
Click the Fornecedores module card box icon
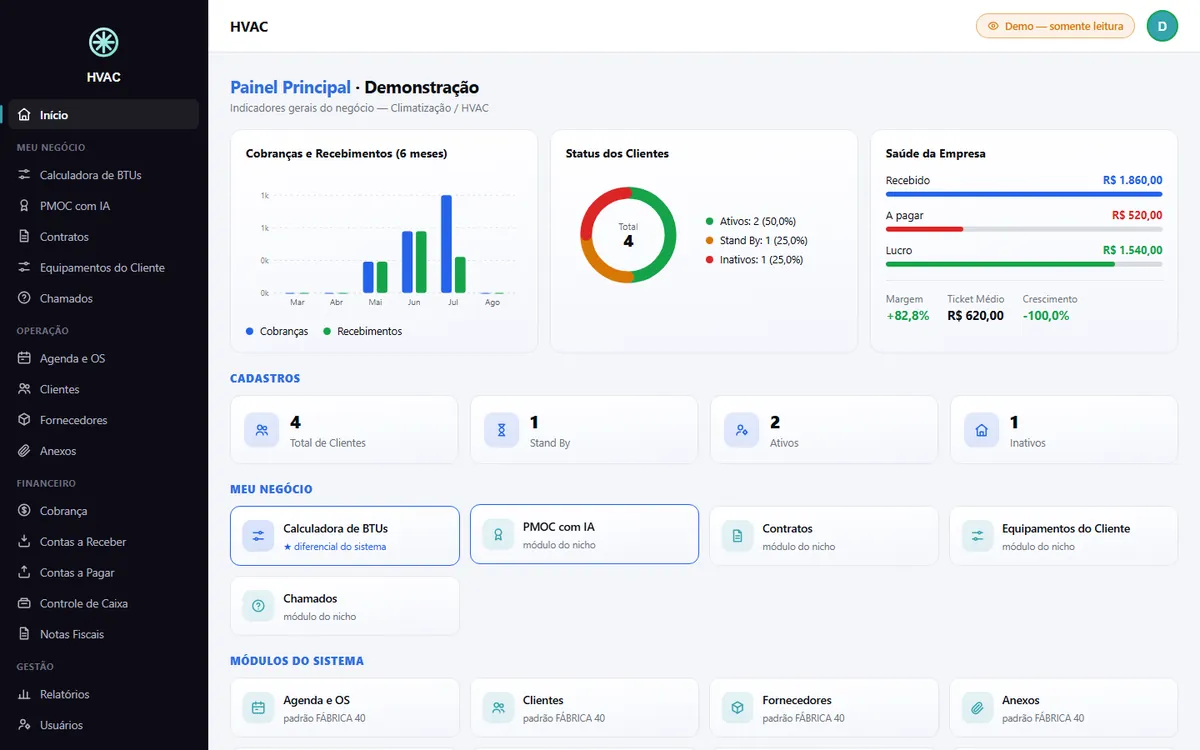point(737,708)
